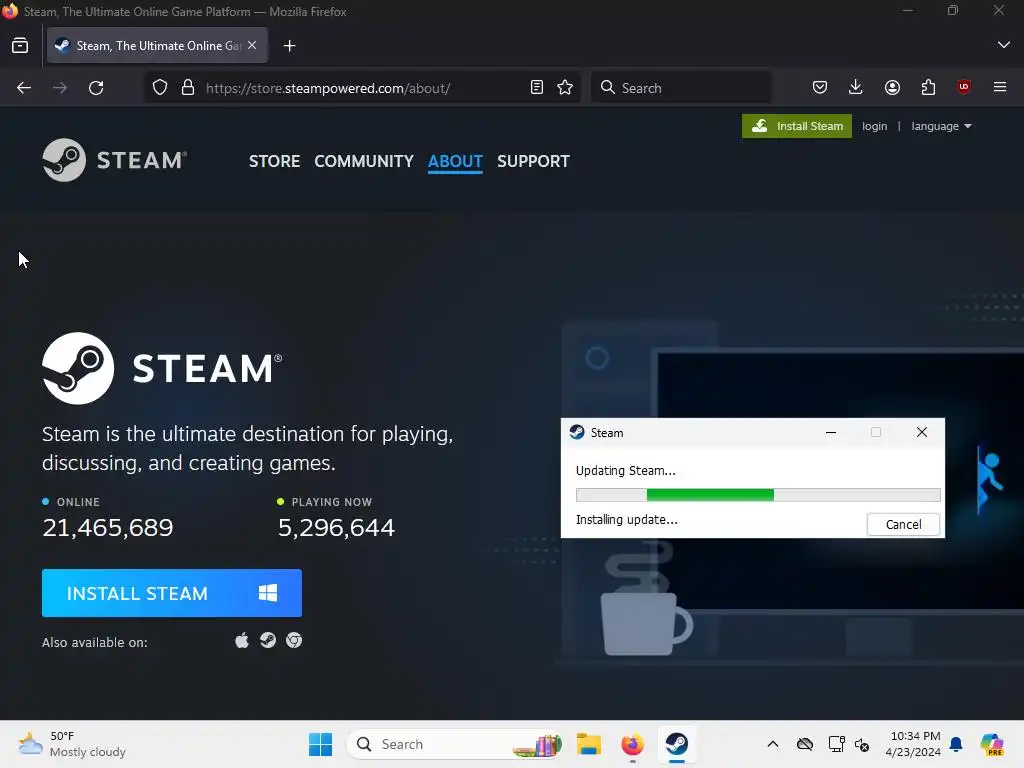Open Firefox tracking protection shield

point(160,88)
